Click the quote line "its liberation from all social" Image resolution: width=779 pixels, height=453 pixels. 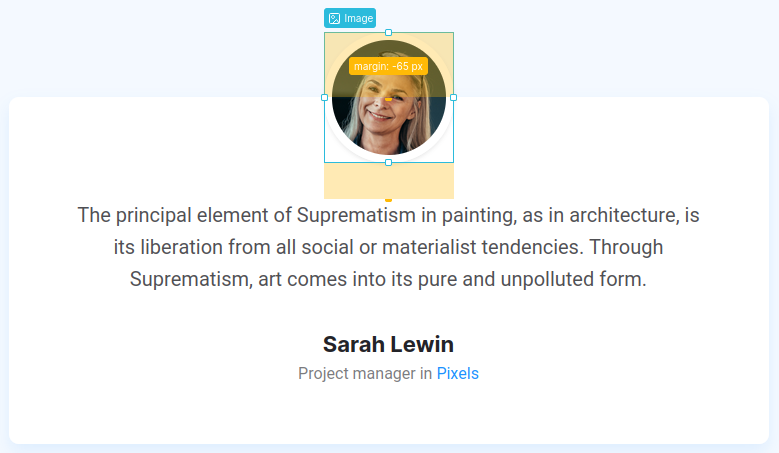tap(389, 247)
